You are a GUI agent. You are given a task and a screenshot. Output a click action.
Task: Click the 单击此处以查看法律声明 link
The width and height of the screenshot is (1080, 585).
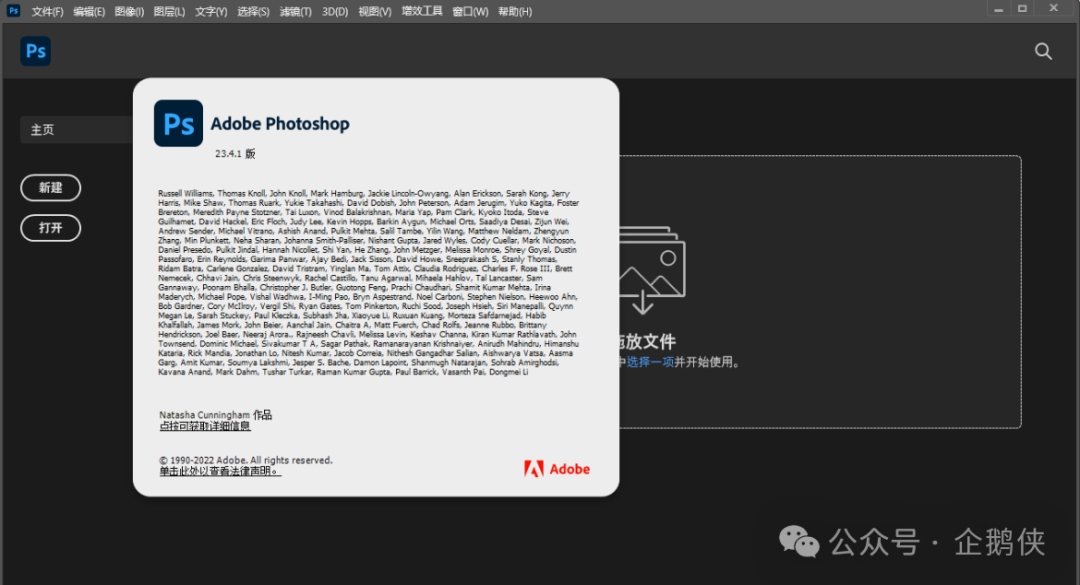[x=219, y=471]
